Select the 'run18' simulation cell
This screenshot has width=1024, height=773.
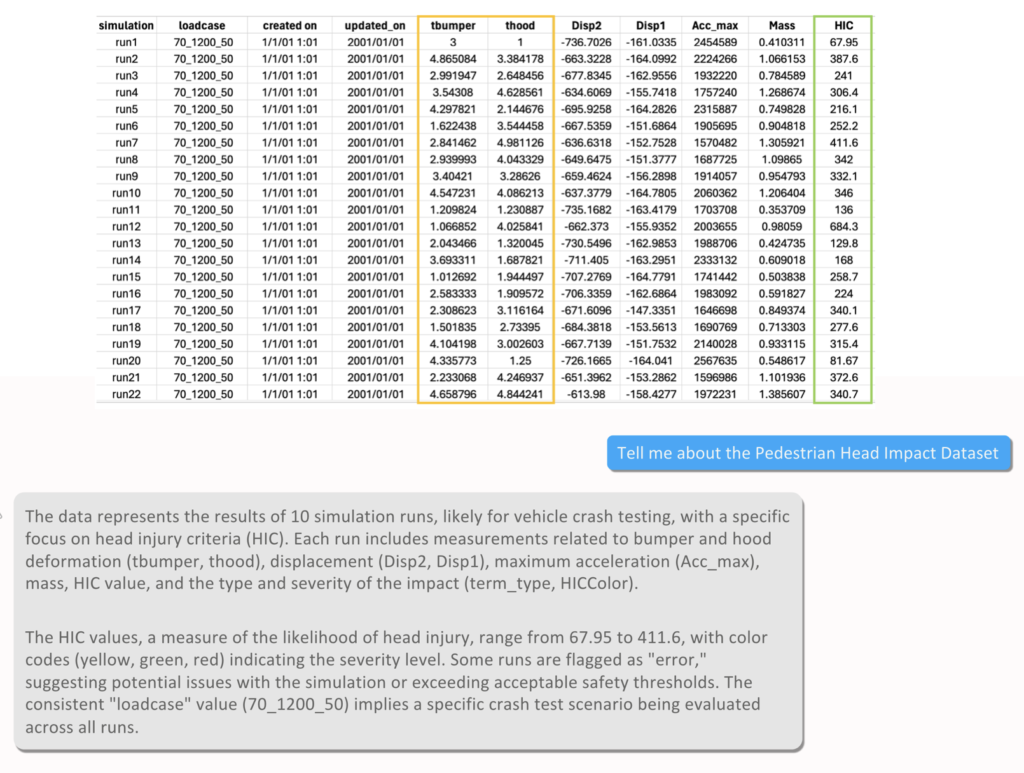tap(126, 327)
